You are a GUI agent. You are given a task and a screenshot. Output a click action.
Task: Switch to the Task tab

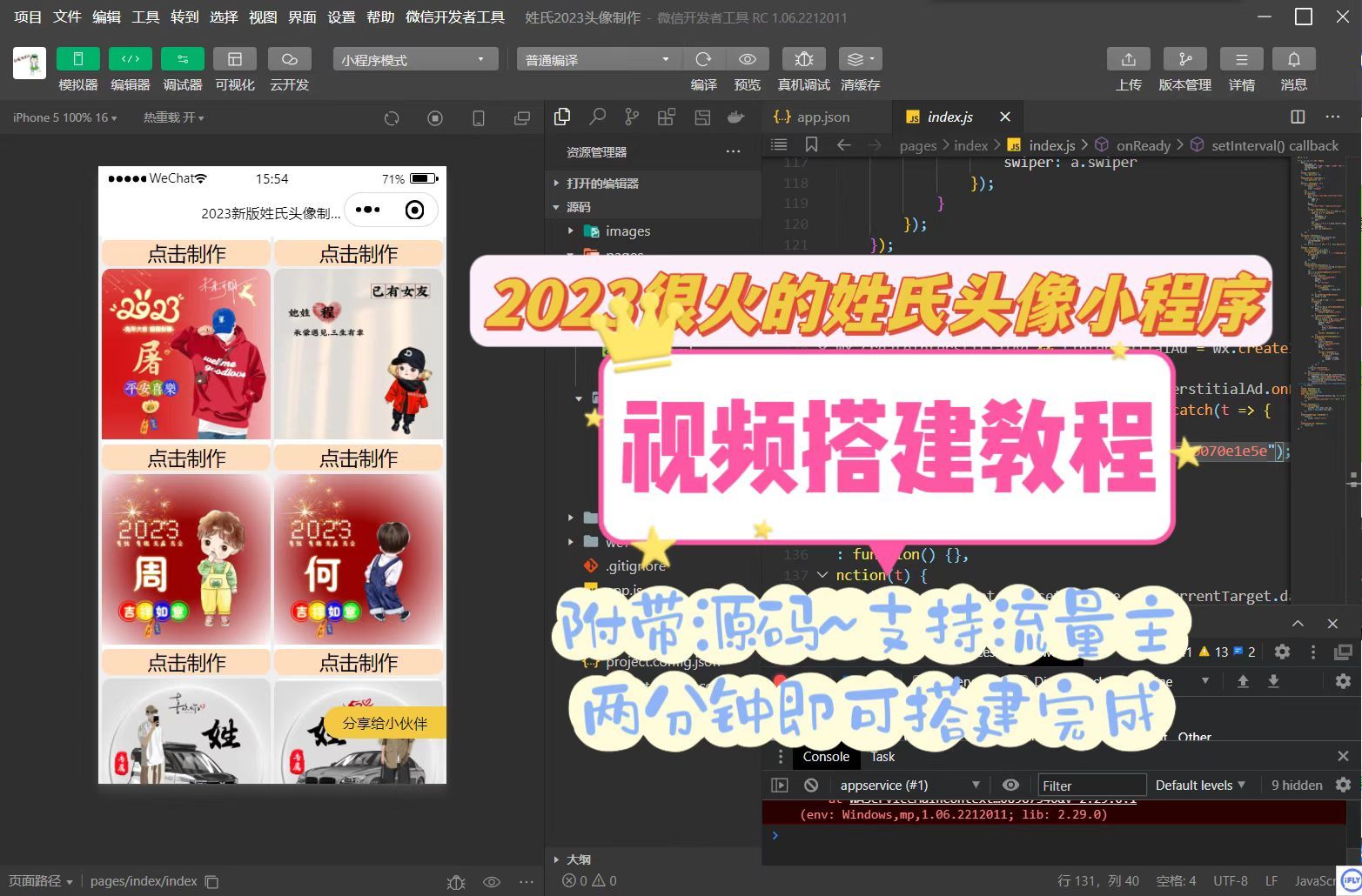(882, 756)
